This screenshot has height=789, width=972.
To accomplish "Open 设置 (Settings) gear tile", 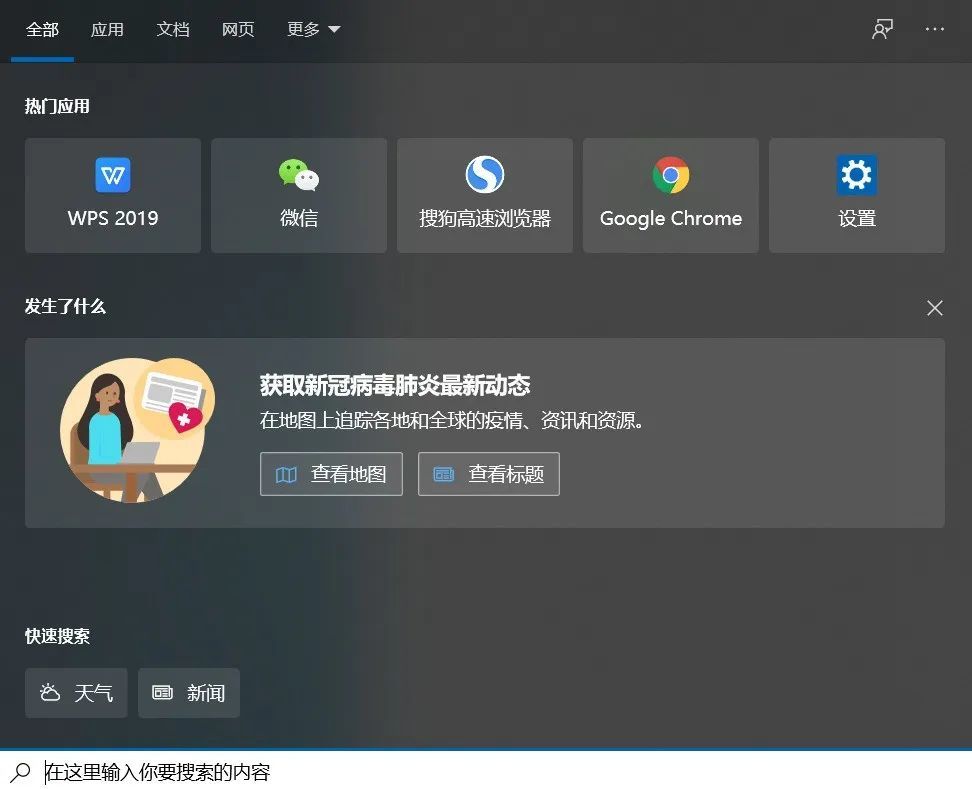I will pos(857,195).
